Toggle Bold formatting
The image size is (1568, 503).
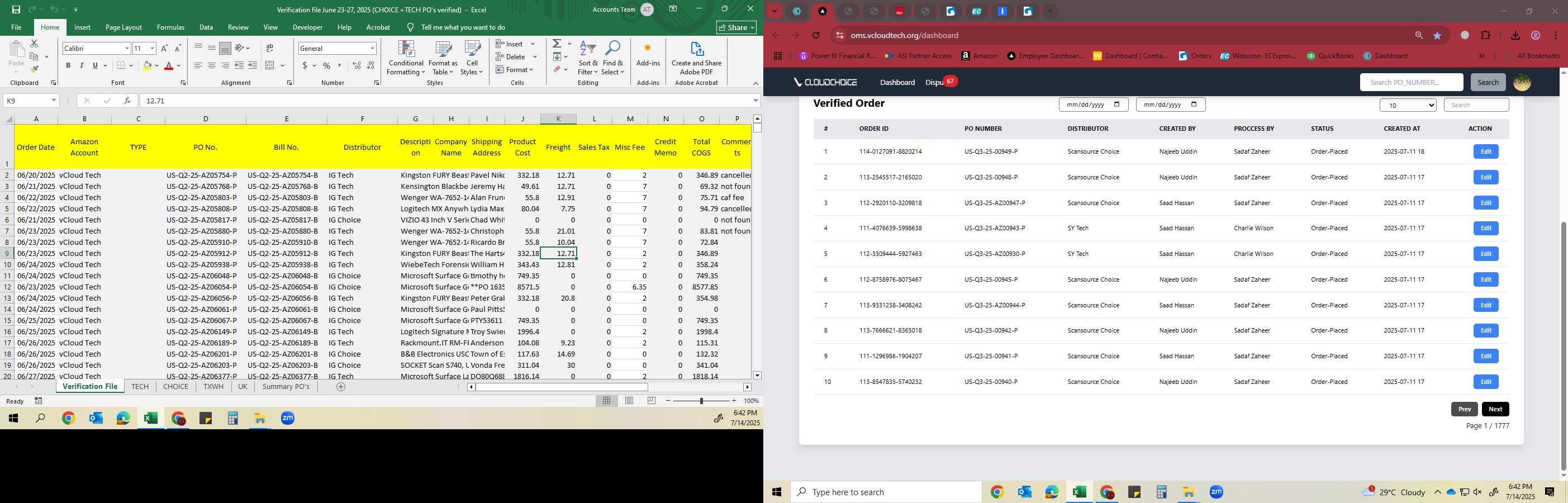(x=68, y=65)
